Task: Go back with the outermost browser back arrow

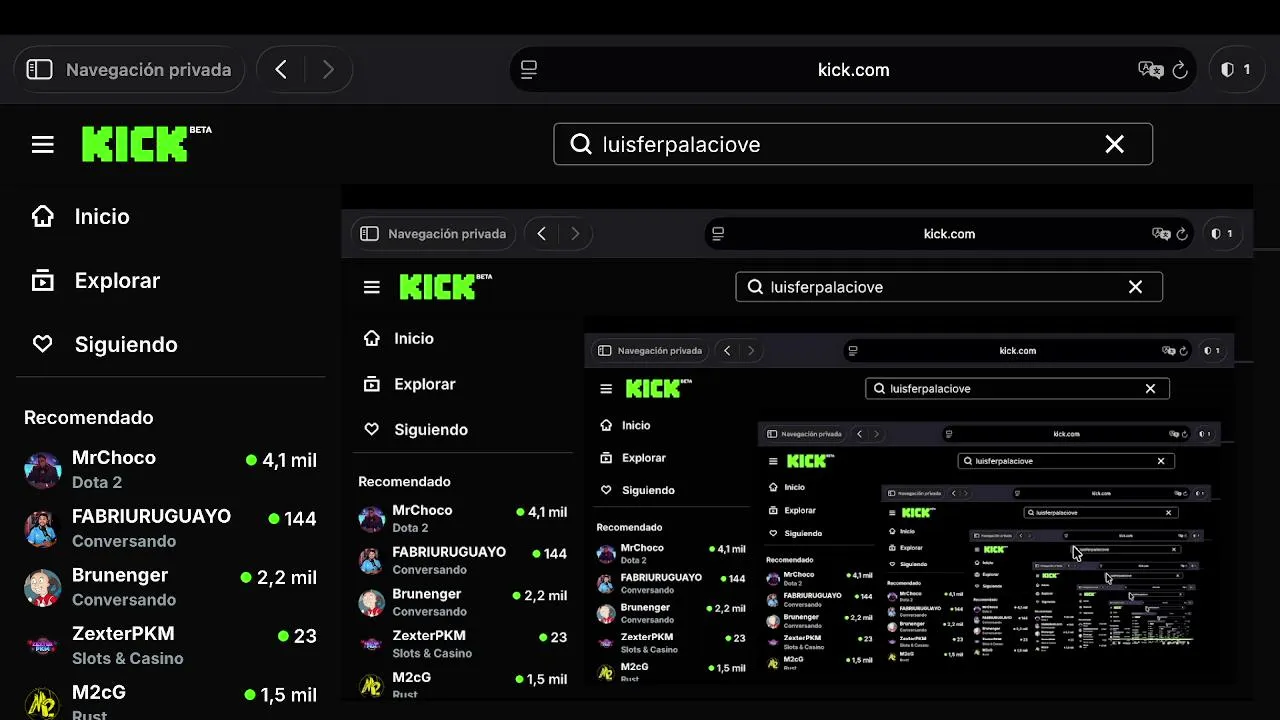Action: click(281, 70)
